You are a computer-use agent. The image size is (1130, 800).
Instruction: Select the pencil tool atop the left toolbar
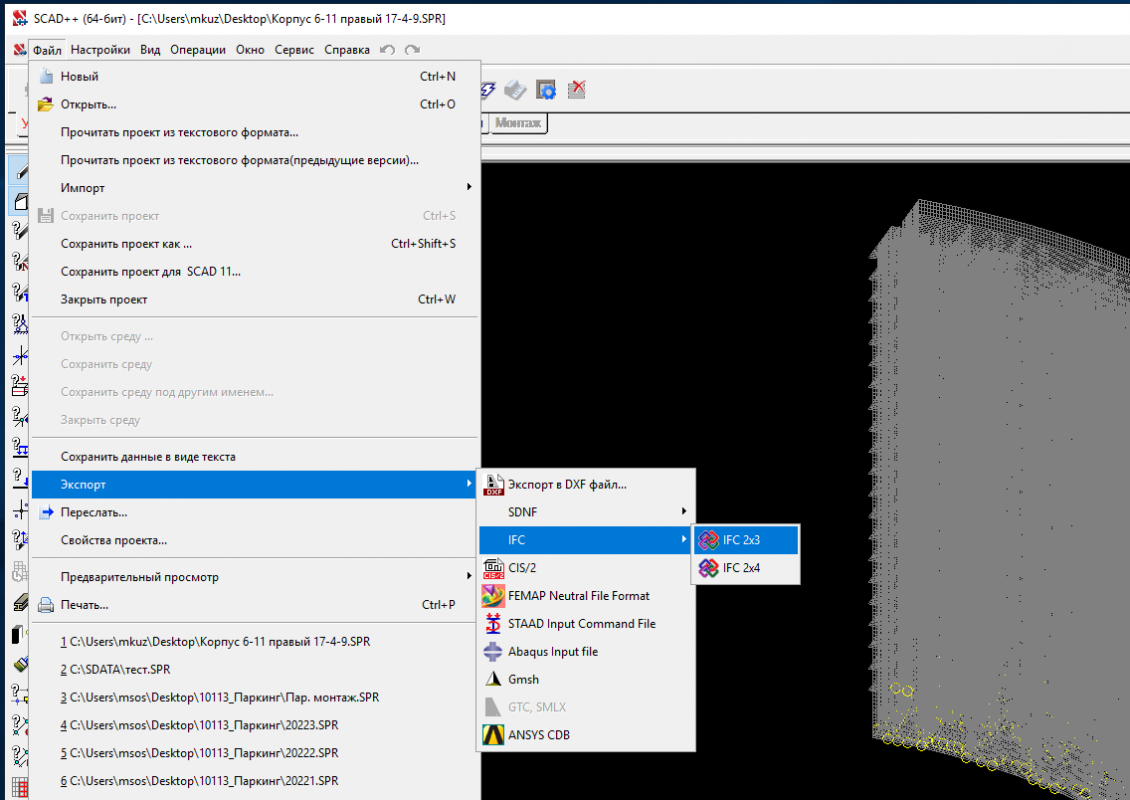coord(20,170)
